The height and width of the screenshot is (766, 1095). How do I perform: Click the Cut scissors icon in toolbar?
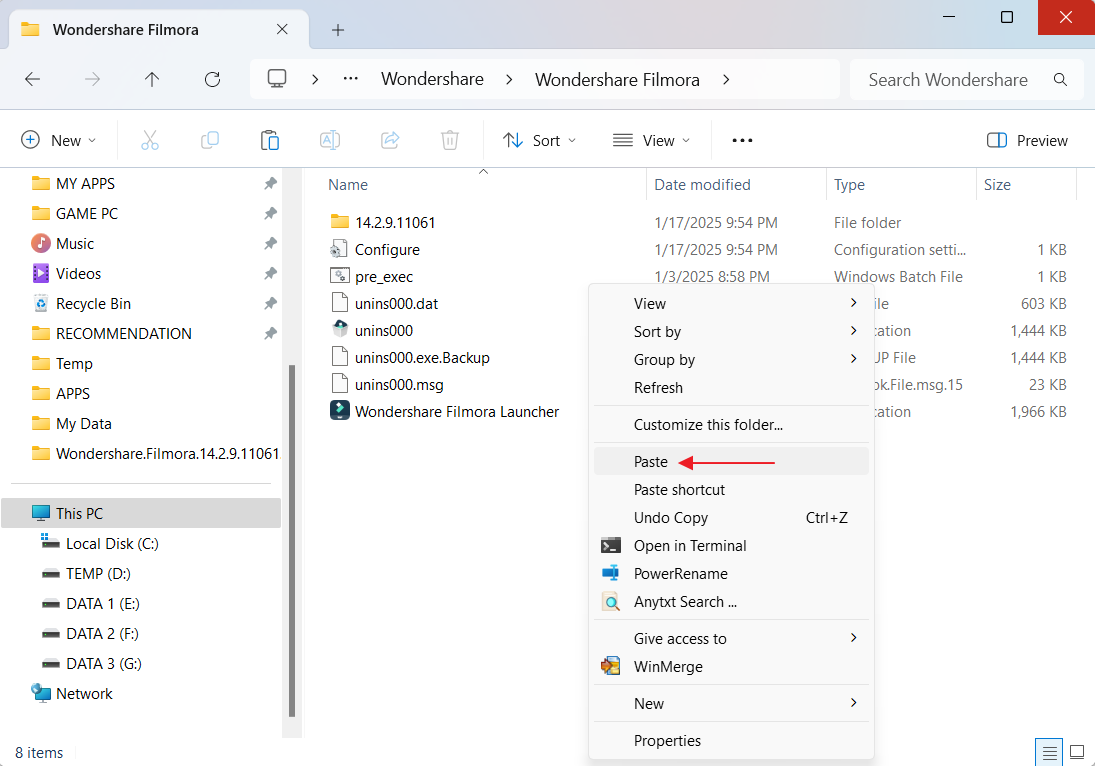[x=150, y=140]
